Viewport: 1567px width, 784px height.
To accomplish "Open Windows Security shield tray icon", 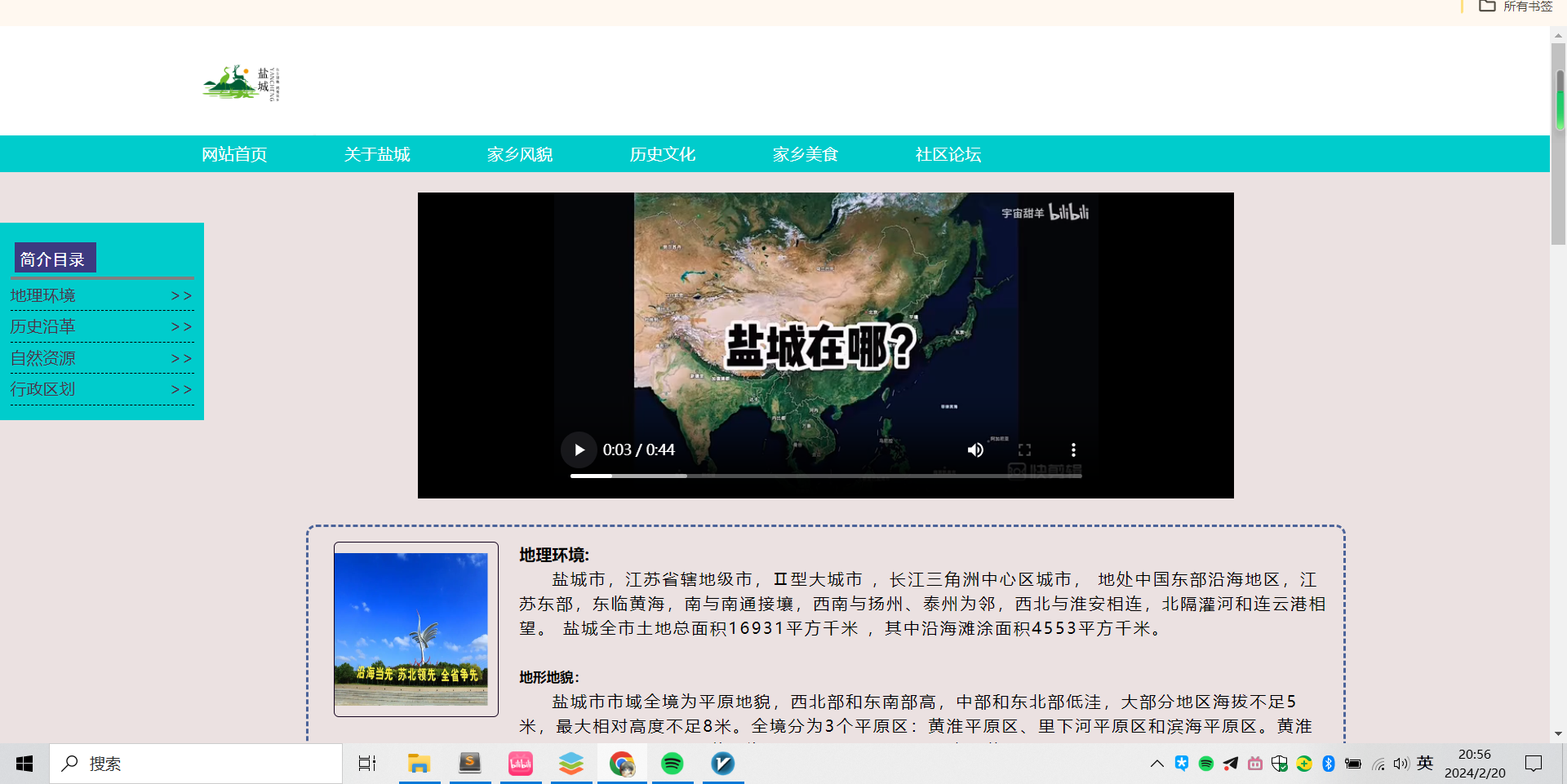I will click(x=1280, y=764).
